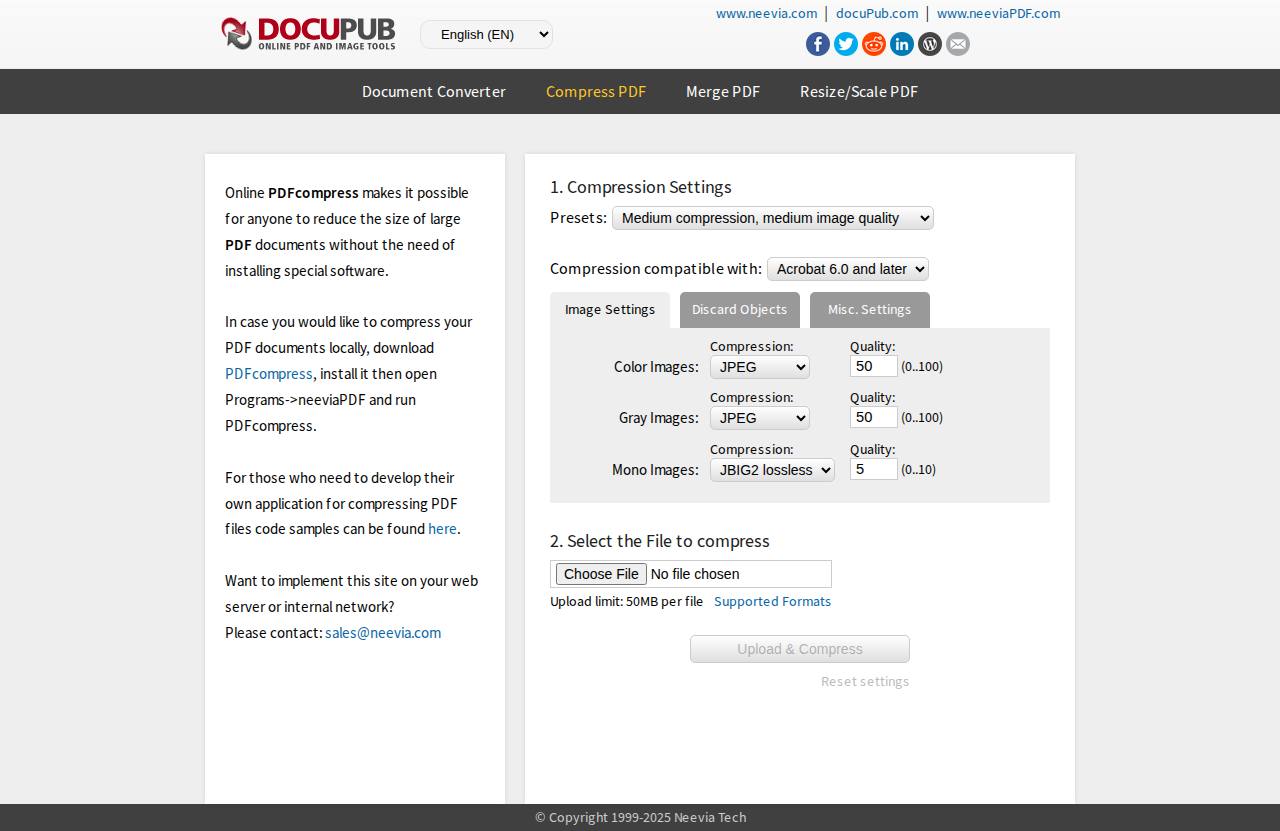
Task: Click the DocuPub logo
Action: click(x=308, y=34)
